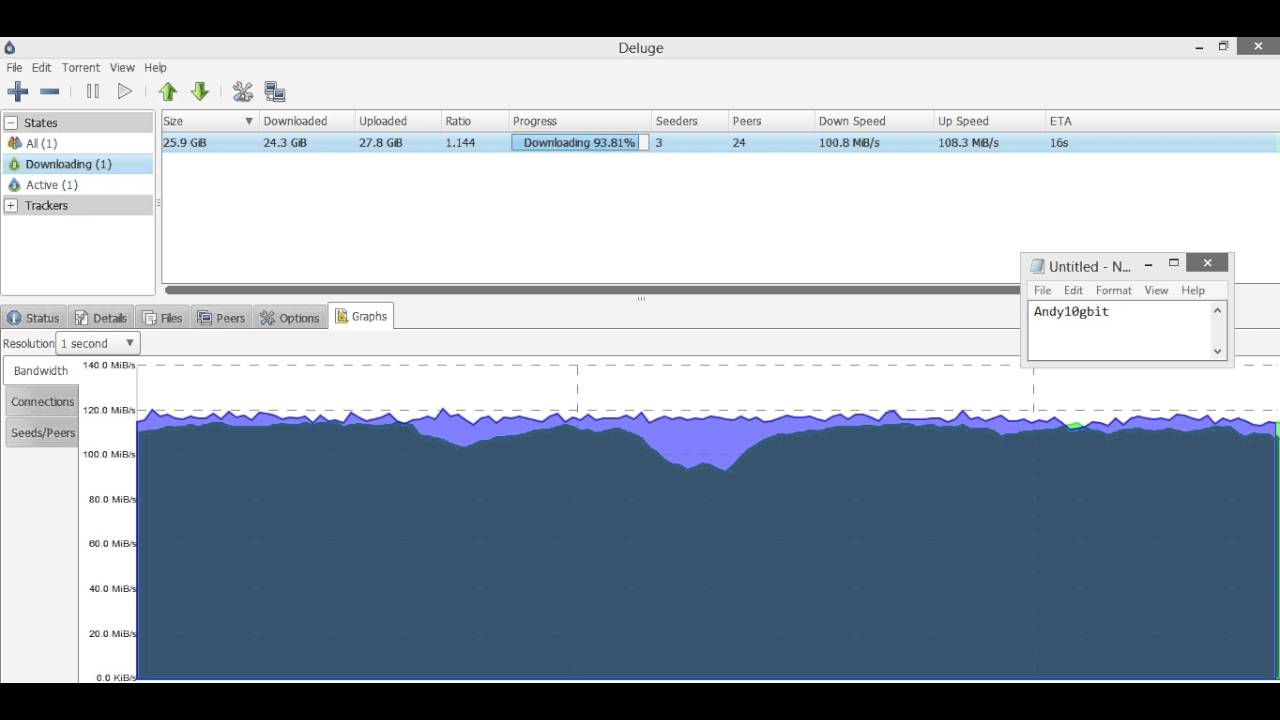Show the Bandwidth graph
The image size is (1280, 720).
click(x=41, y=371)
